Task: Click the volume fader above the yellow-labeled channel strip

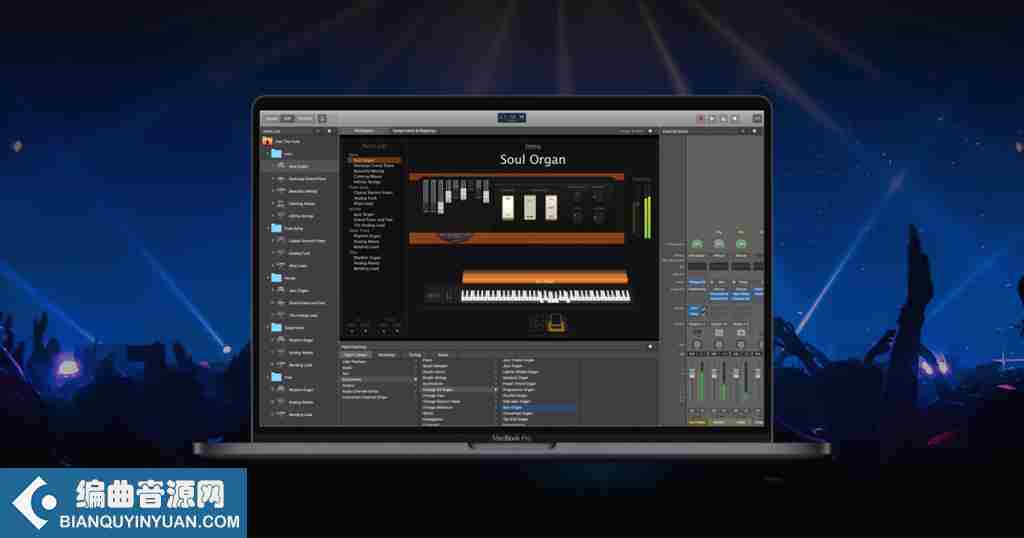Action: [x=692, y=375]
